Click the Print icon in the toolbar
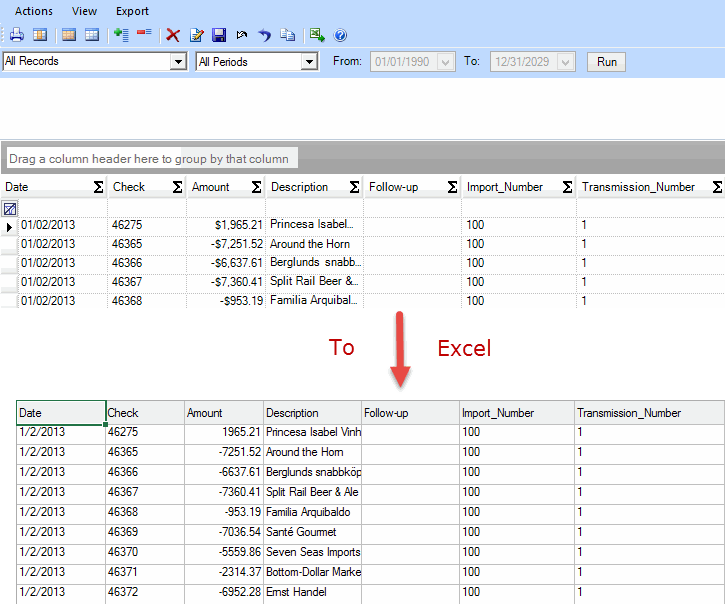 point(16,35)
